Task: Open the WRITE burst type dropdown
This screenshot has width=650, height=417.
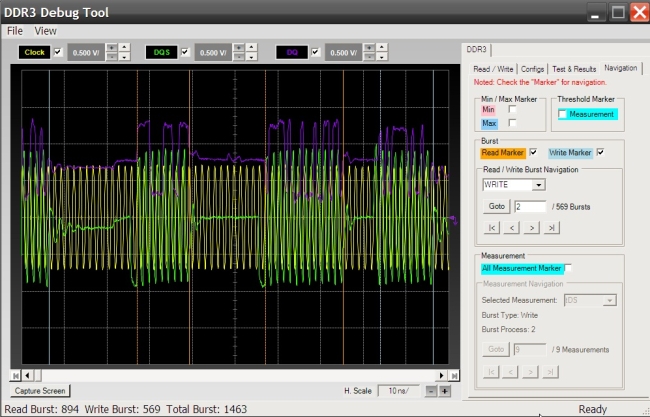Action: tap(538, 185)
